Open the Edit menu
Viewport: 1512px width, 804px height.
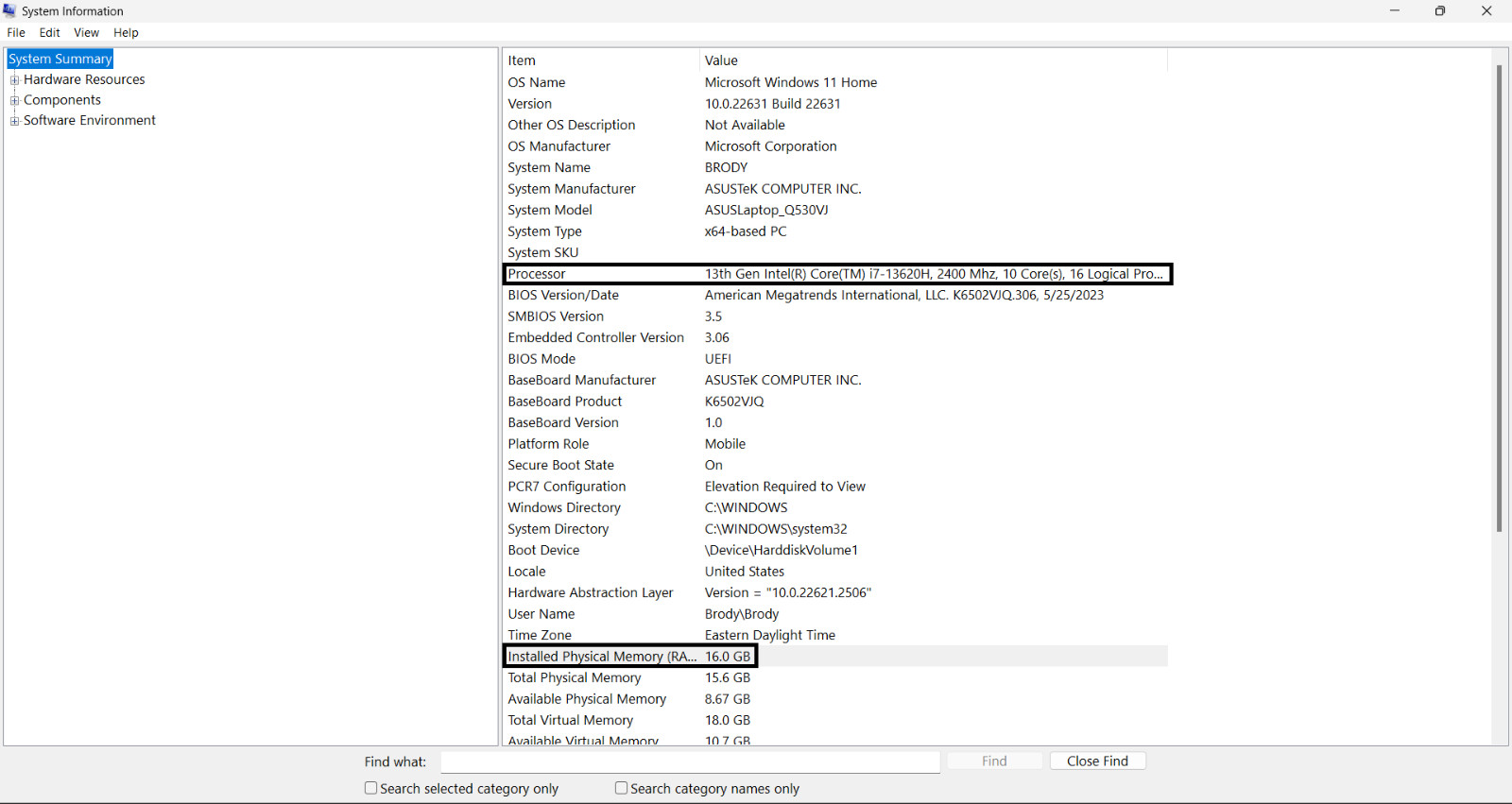pyautogui.click(x=50, y=32)
